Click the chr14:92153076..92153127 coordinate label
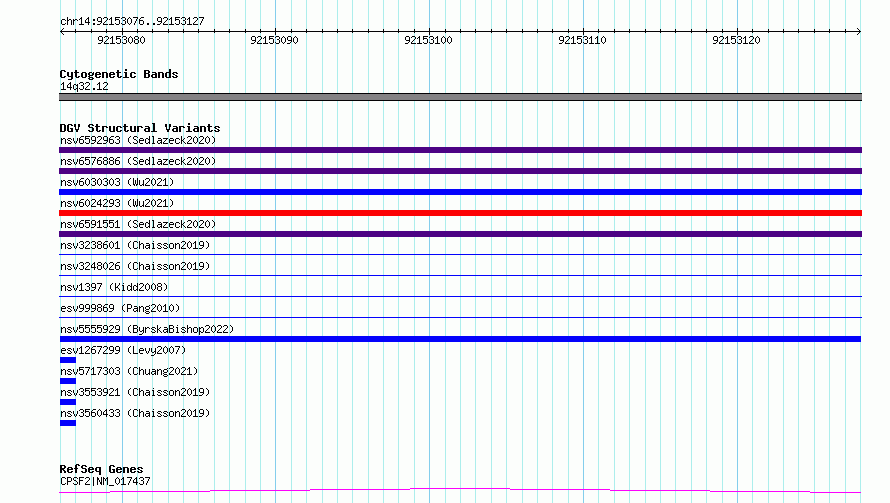Viewport: 890px width, 503px height. 132,21
